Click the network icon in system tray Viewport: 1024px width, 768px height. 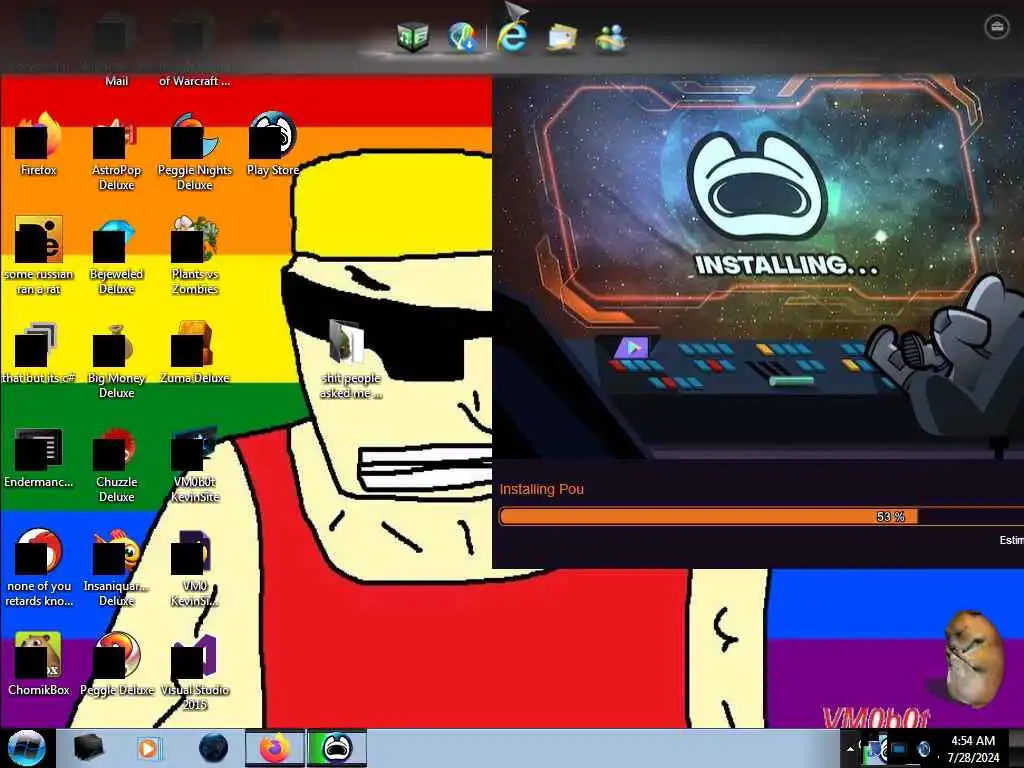pyautogui.click(x=899, y=749)
